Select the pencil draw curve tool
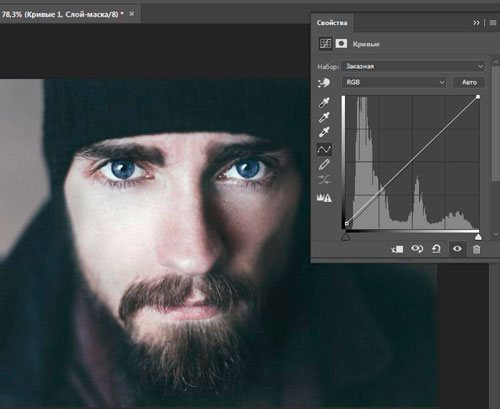 (324, 165)
